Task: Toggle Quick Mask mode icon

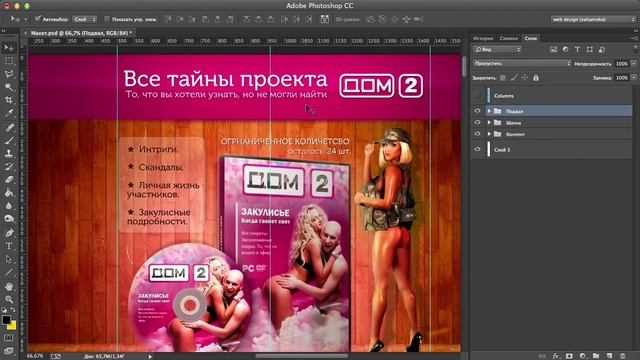Action: coord(9,338)
